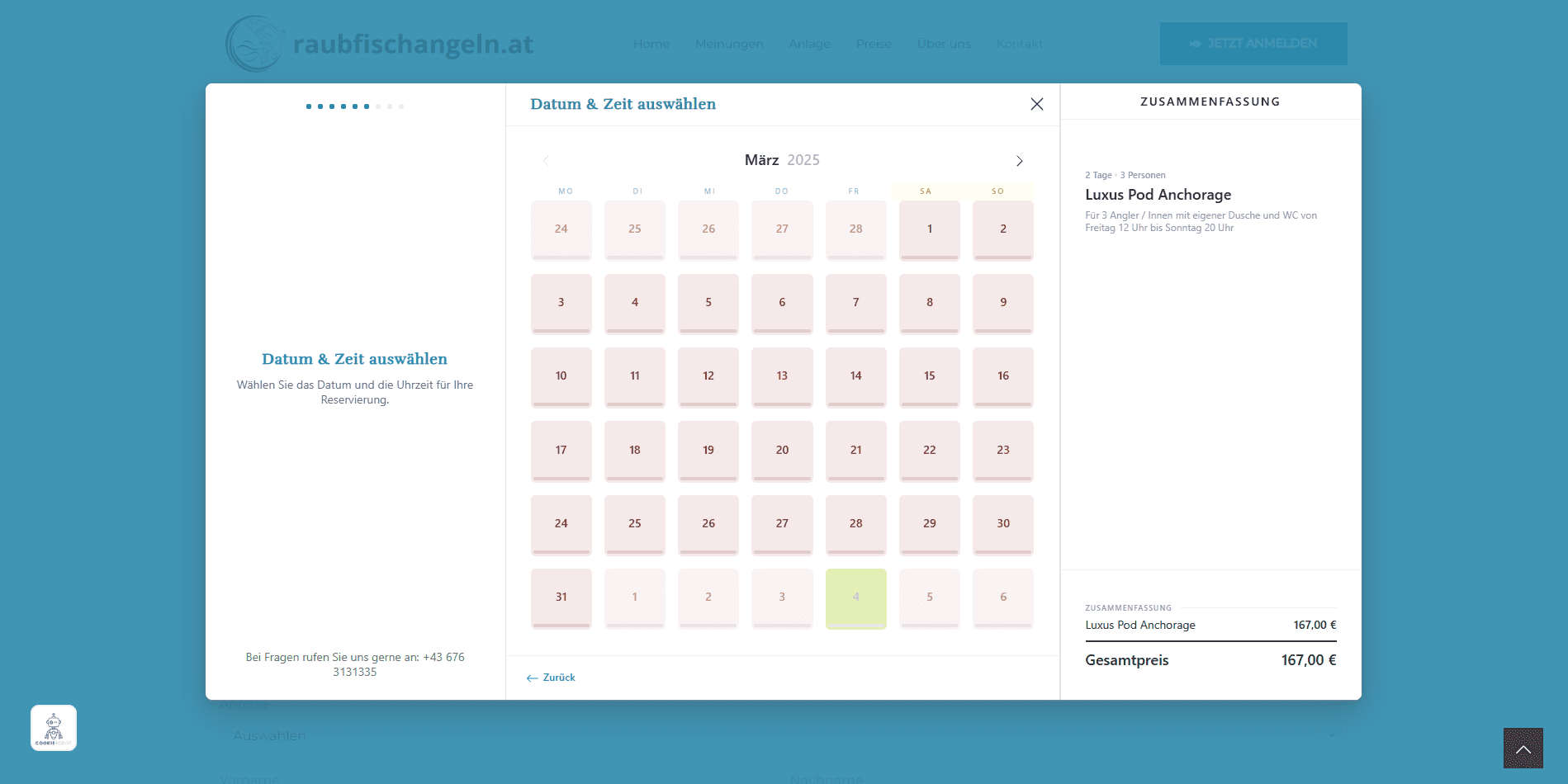
Task: Click the greyed April 6 cell
Action: pos(1003,598)
